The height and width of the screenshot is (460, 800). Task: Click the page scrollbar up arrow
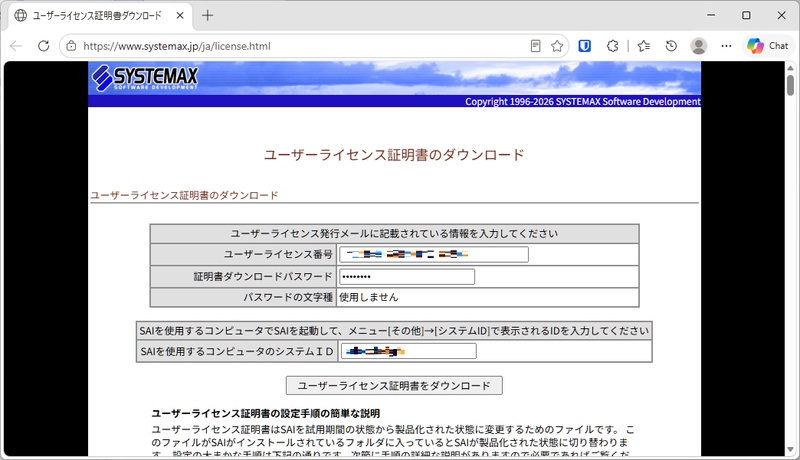(790, 67)
